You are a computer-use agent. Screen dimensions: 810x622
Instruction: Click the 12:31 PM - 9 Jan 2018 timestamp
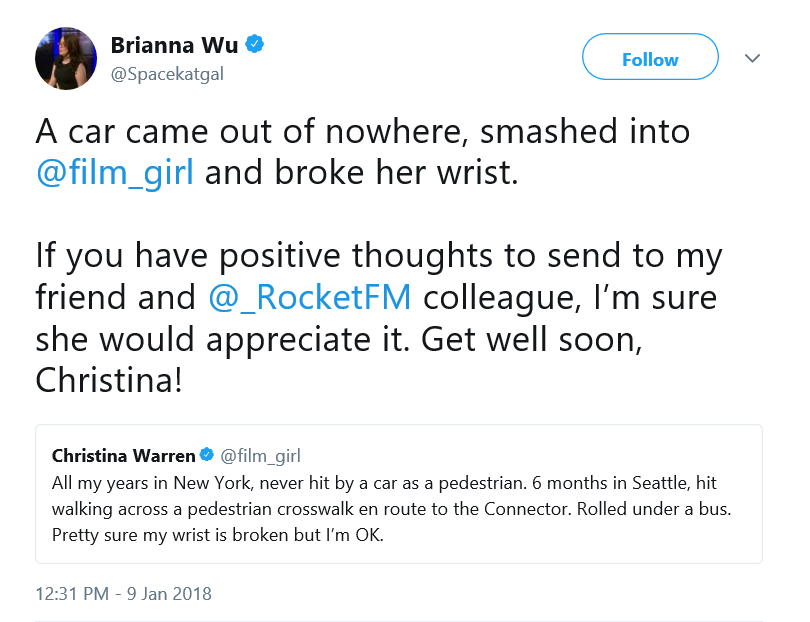(123, 594)
